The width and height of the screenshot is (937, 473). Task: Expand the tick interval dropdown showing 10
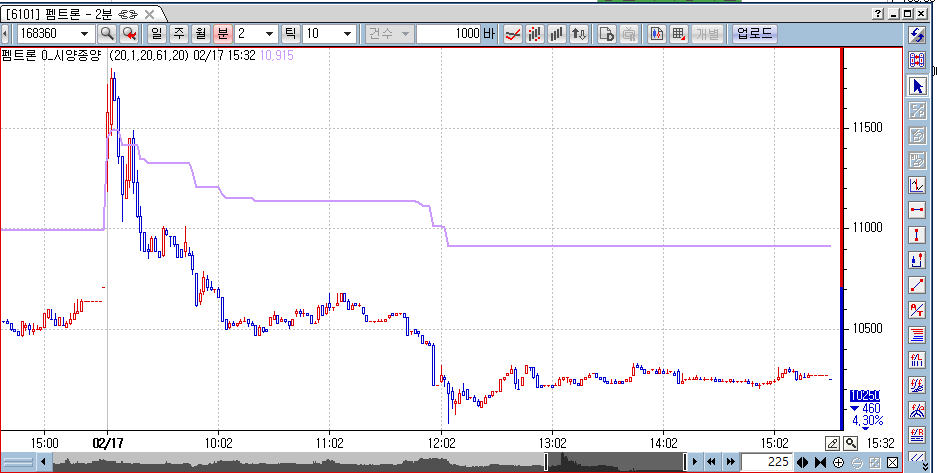[346, 33]
